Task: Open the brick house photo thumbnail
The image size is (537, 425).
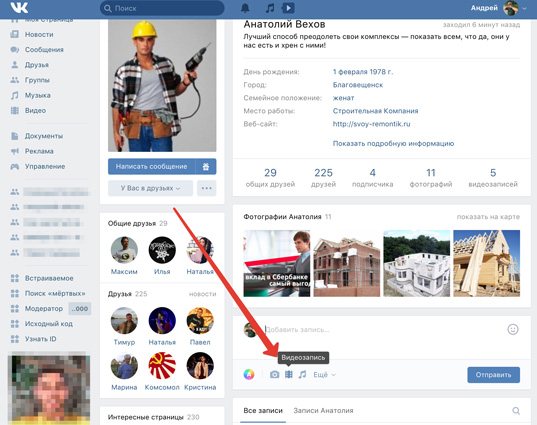Action: [347, 263]
